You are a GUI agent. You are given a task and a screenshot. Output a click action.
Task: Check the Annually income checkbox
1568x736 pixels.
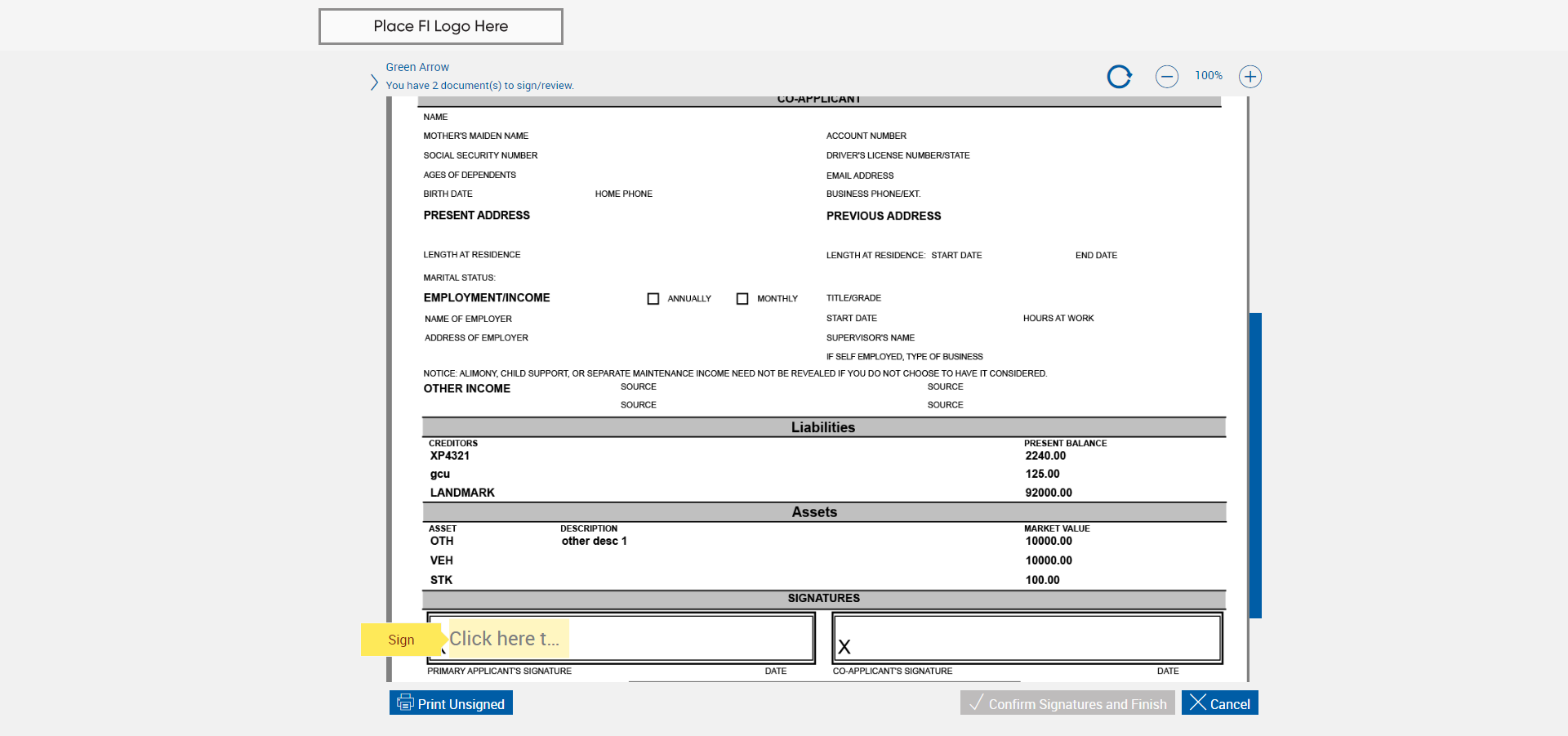tap(653, 299)
